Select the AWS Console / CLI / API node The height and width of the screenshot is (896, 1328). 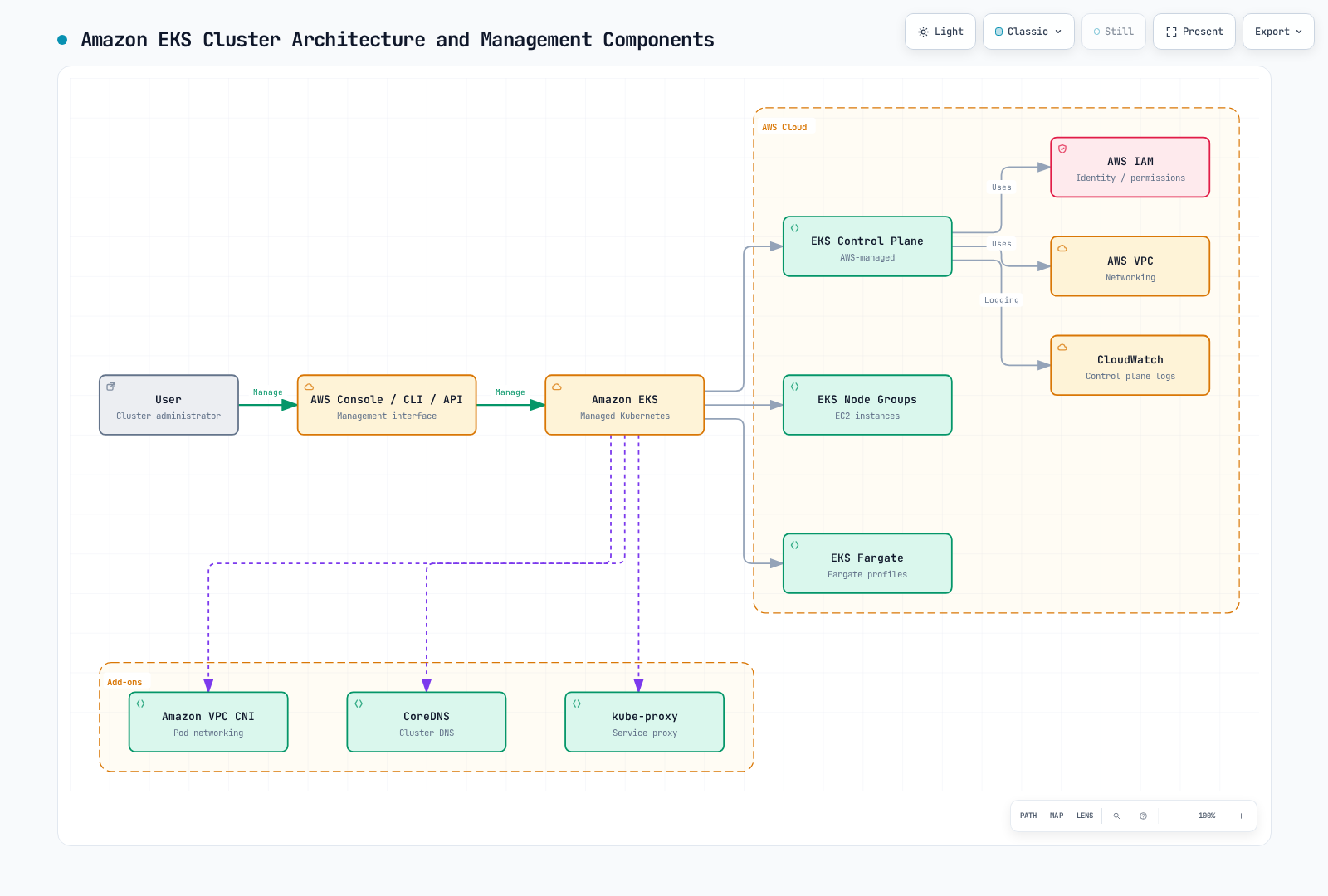(387, 405)
